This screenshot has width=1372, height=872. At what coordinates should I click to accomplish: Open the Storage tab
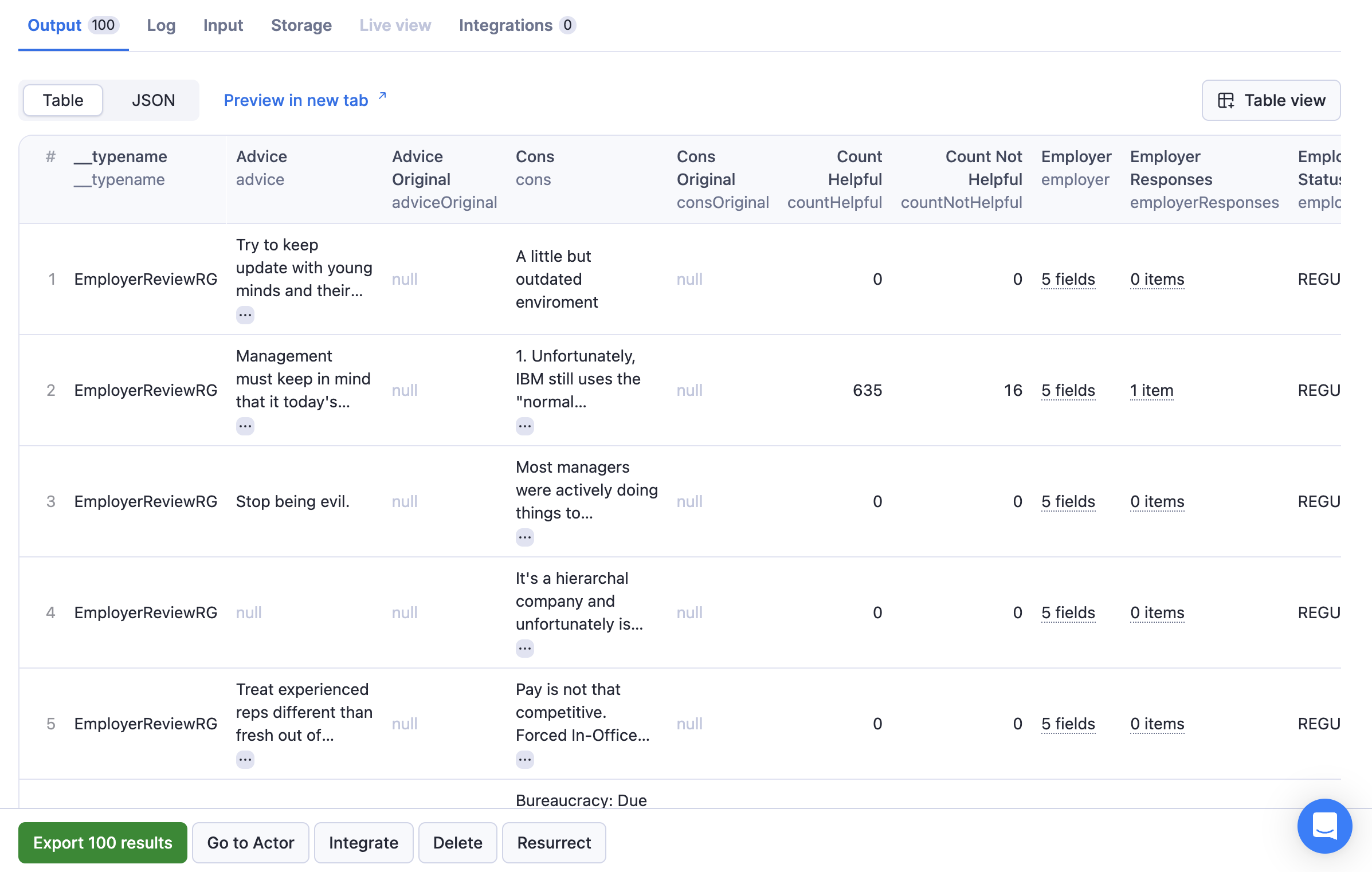pos(301,25)
